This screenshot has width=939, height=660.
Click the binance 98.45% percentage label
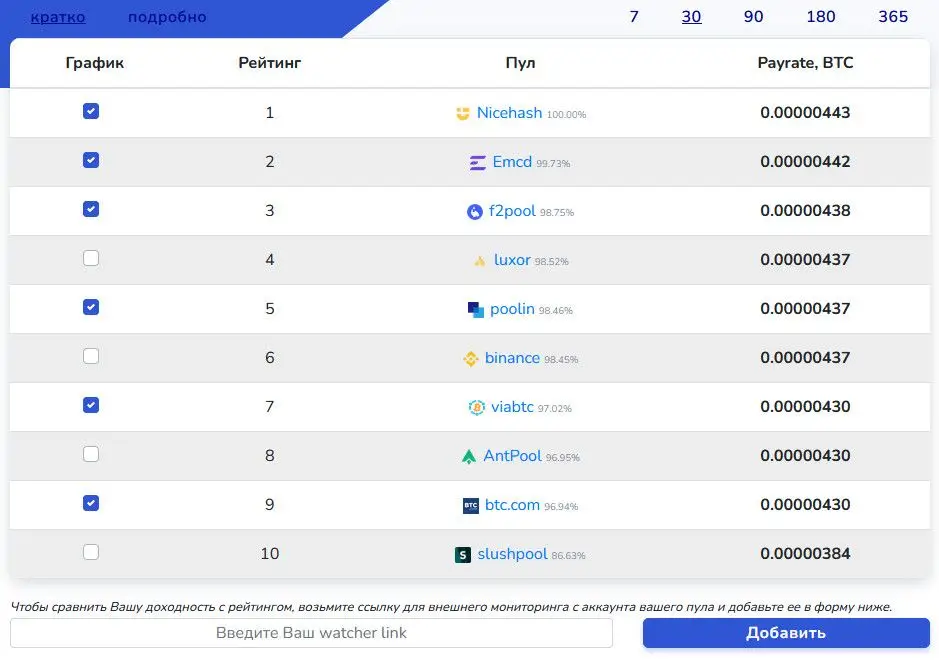pos(561,360)
